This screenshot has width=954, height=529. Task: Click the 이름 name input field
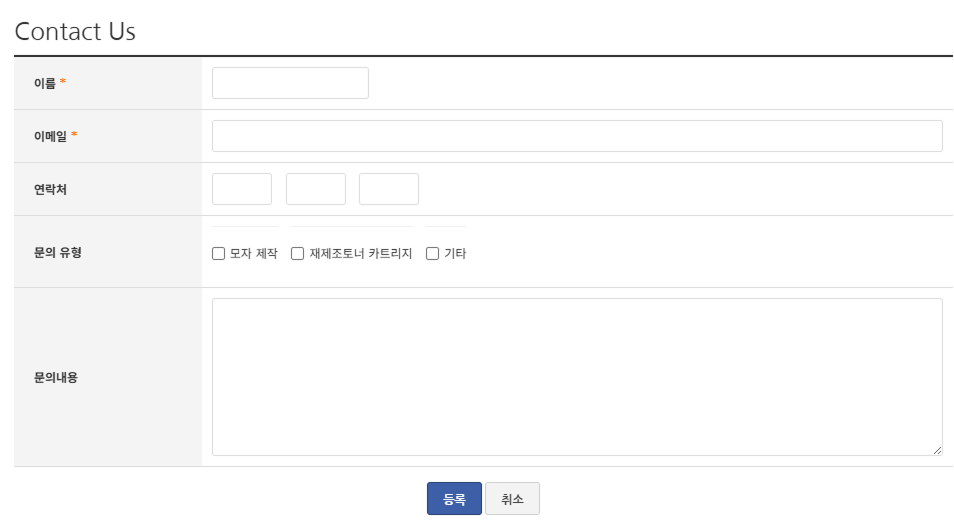pos(290,83)
